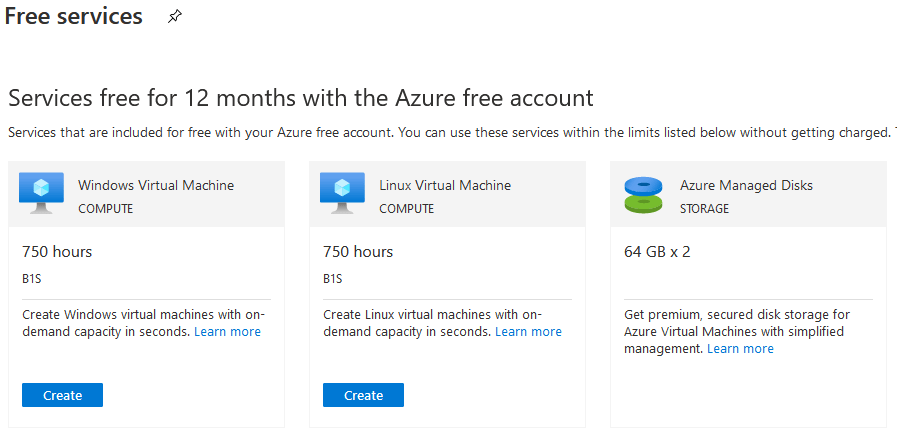The image size is (897, 437).
Task: Click the Windows Virtual Machine monitor icon
Action: click(41, 193)
